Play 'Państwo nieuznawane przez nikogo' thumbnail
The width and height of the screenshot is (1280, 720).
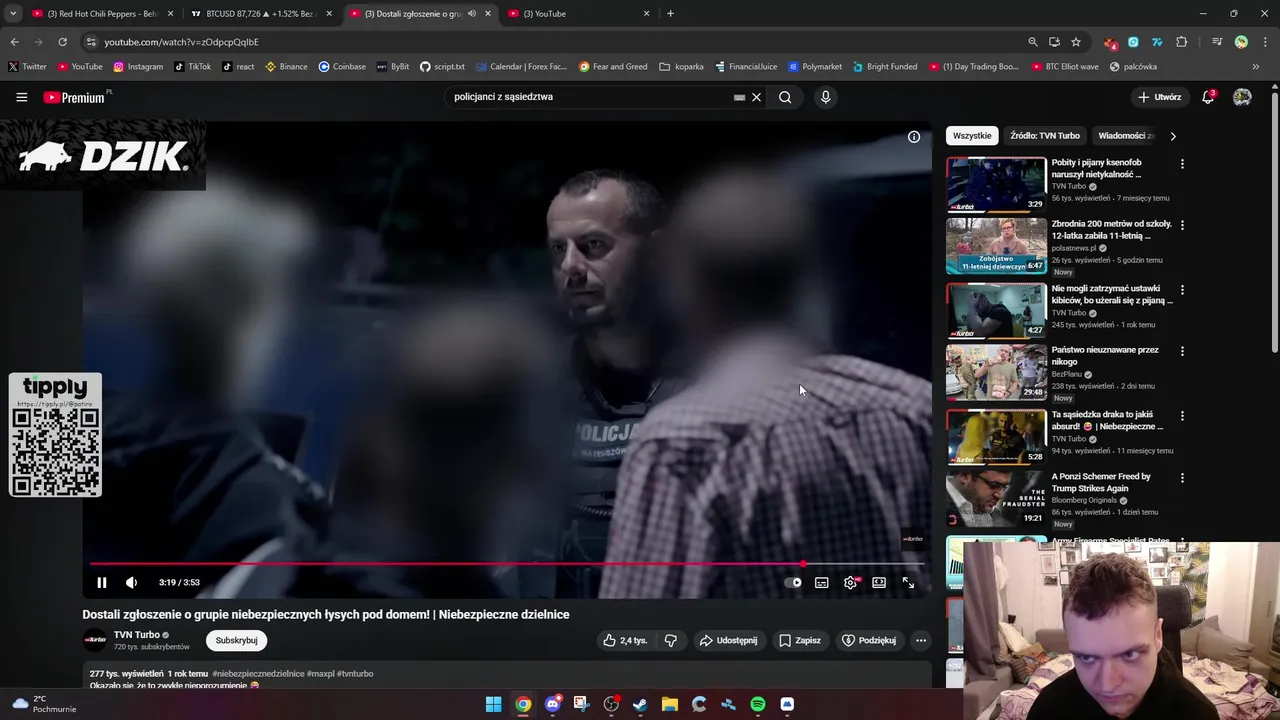point(996,372)
